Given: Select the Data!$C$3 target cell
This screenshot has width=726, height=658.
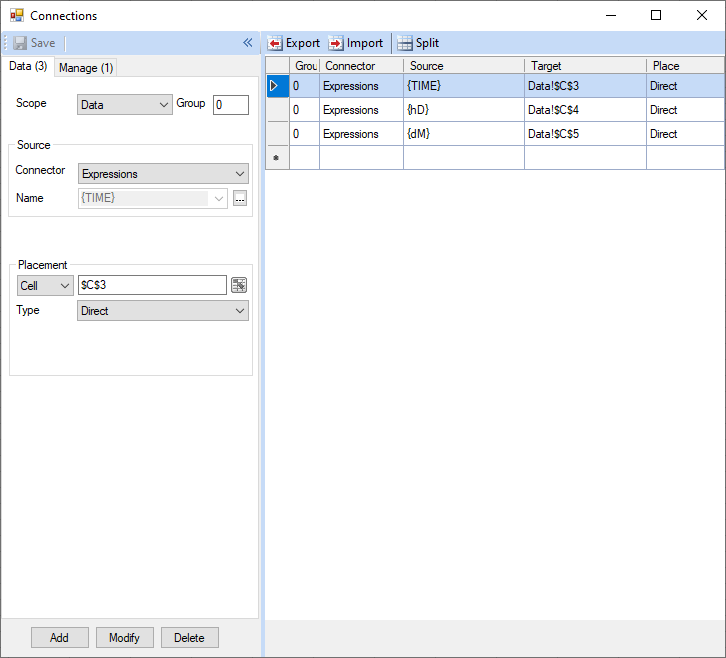Looking at the screenshot, I should click(585, 86).
